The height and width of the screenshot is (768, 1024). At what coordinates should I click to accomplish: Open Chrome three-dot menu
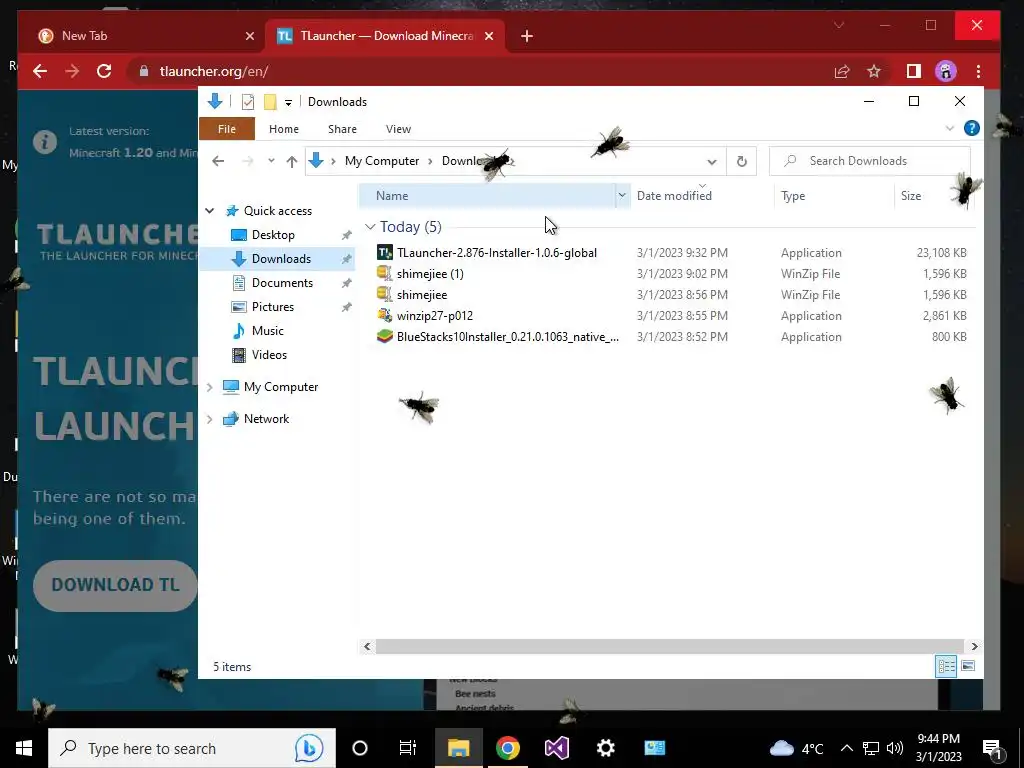point(978,71)
